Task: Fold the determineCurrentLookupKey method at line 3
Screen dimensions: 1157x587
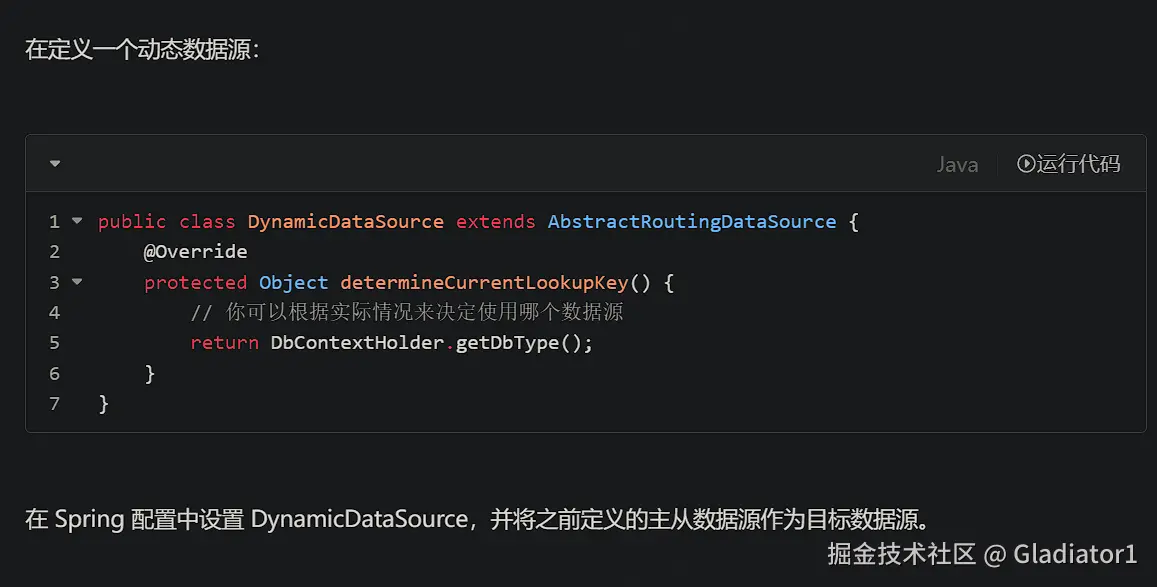Action: click(77, 282)
